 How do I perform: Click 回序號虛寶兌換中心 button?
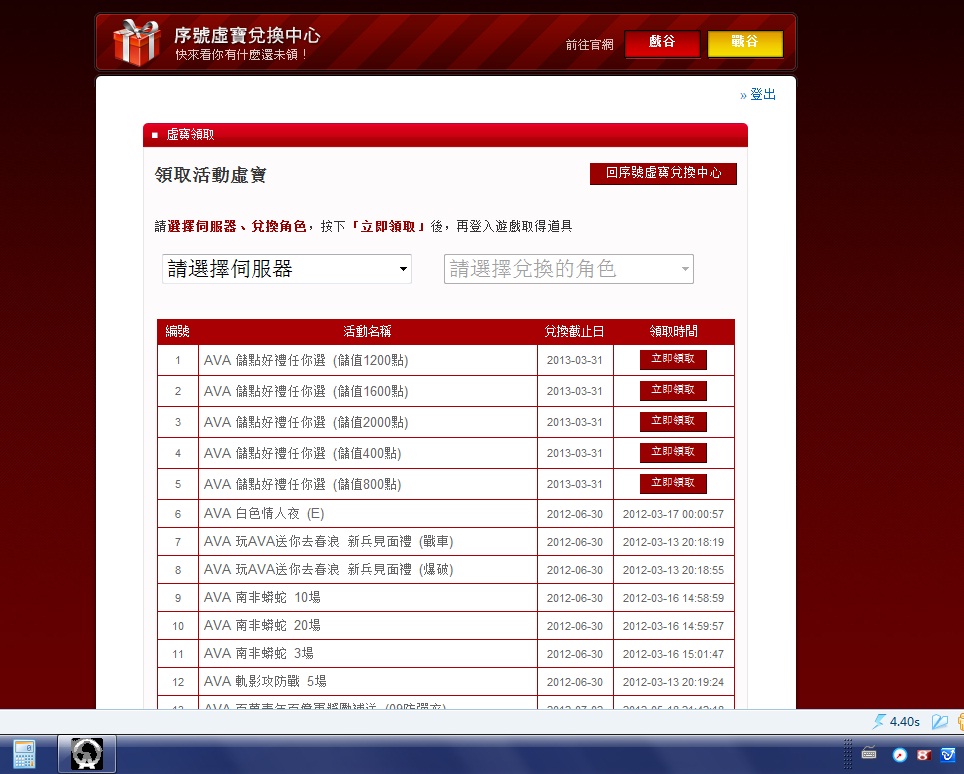[x=663, y=173]
